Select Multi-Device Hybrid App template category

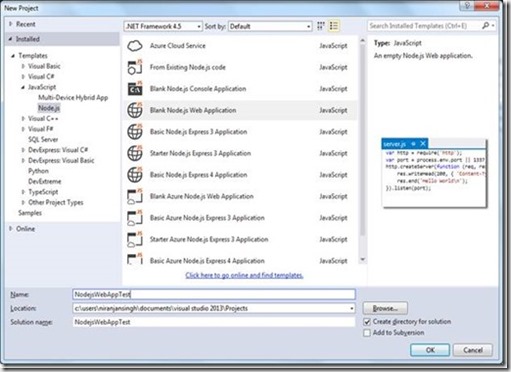click(x=73, y=98)
